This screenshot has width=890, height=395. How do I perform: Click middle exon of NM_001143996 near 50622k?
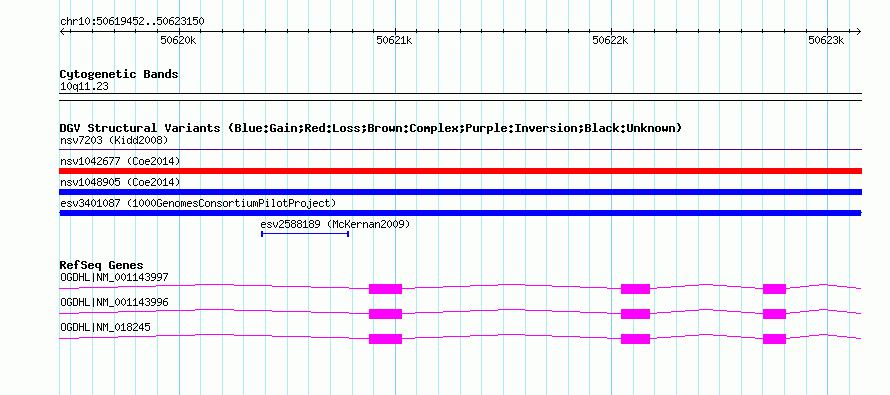(x=635, y=314)
